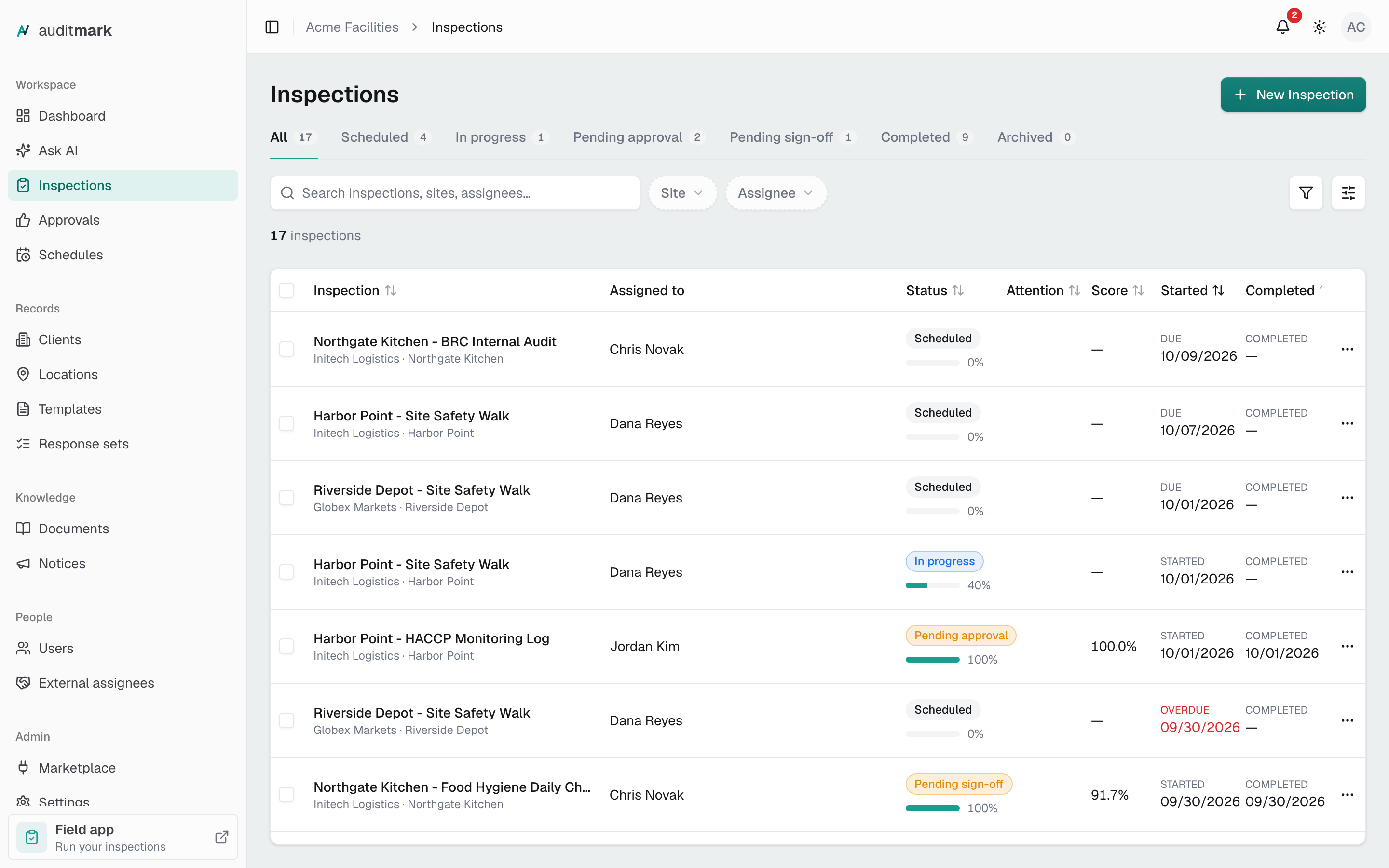Screen dimensions: 1389x868
Task: Go to Dashboard in sidebar
Action: (x=123, y=116)
